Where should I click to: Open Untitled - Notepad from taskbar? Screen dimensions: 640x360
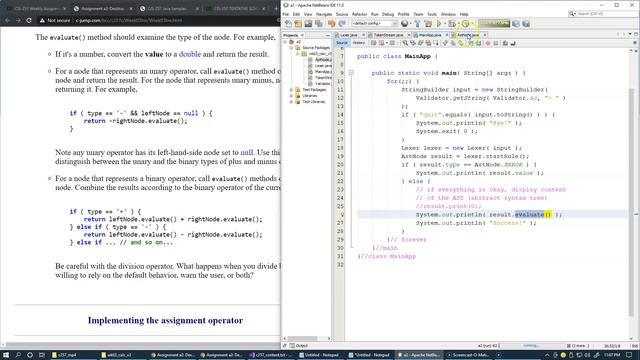[321, 355]
